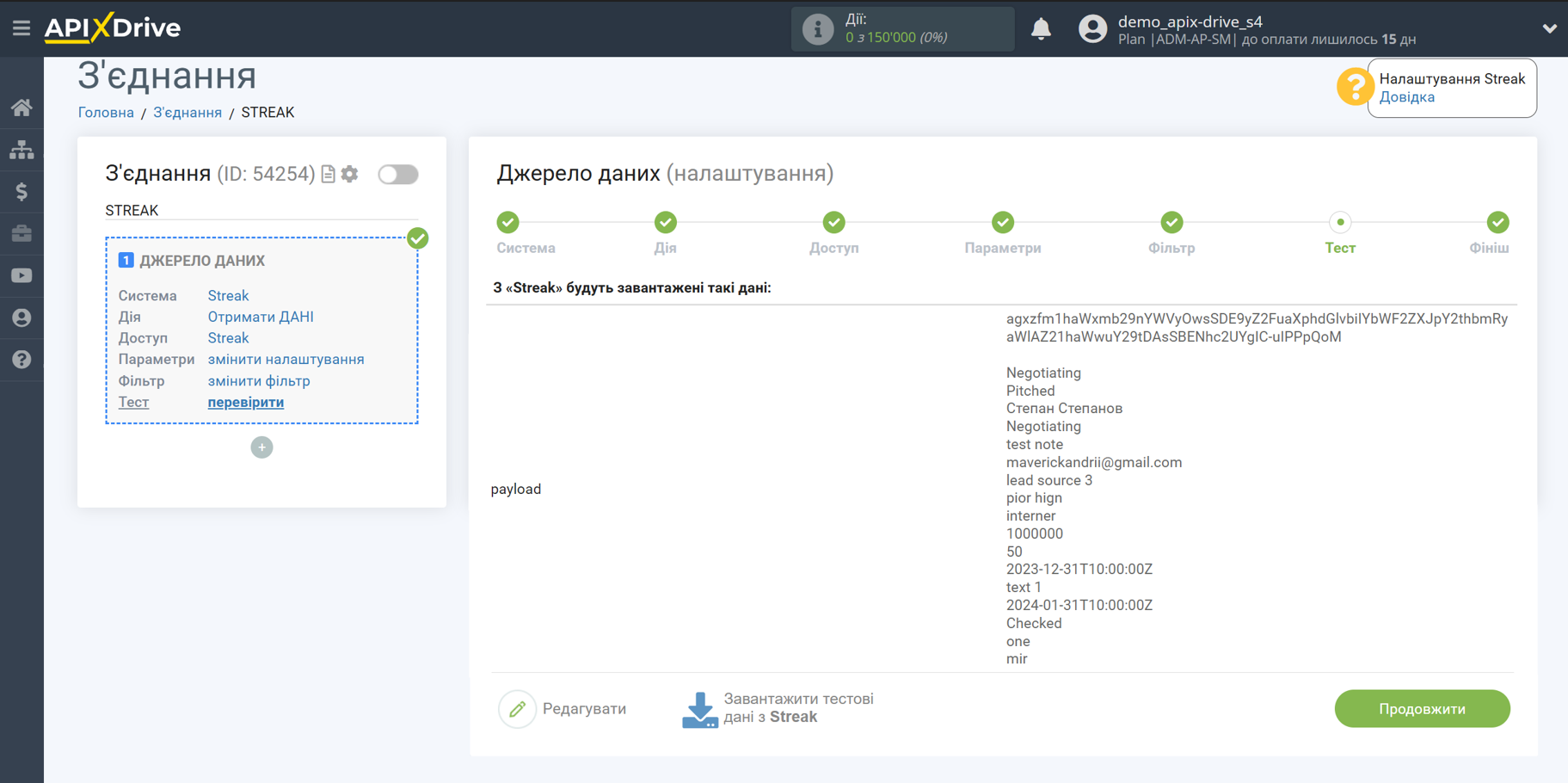This screenshot has height=783, width=1568.
Task: Click the connection copy document icon
Action: tap(328, 175)
